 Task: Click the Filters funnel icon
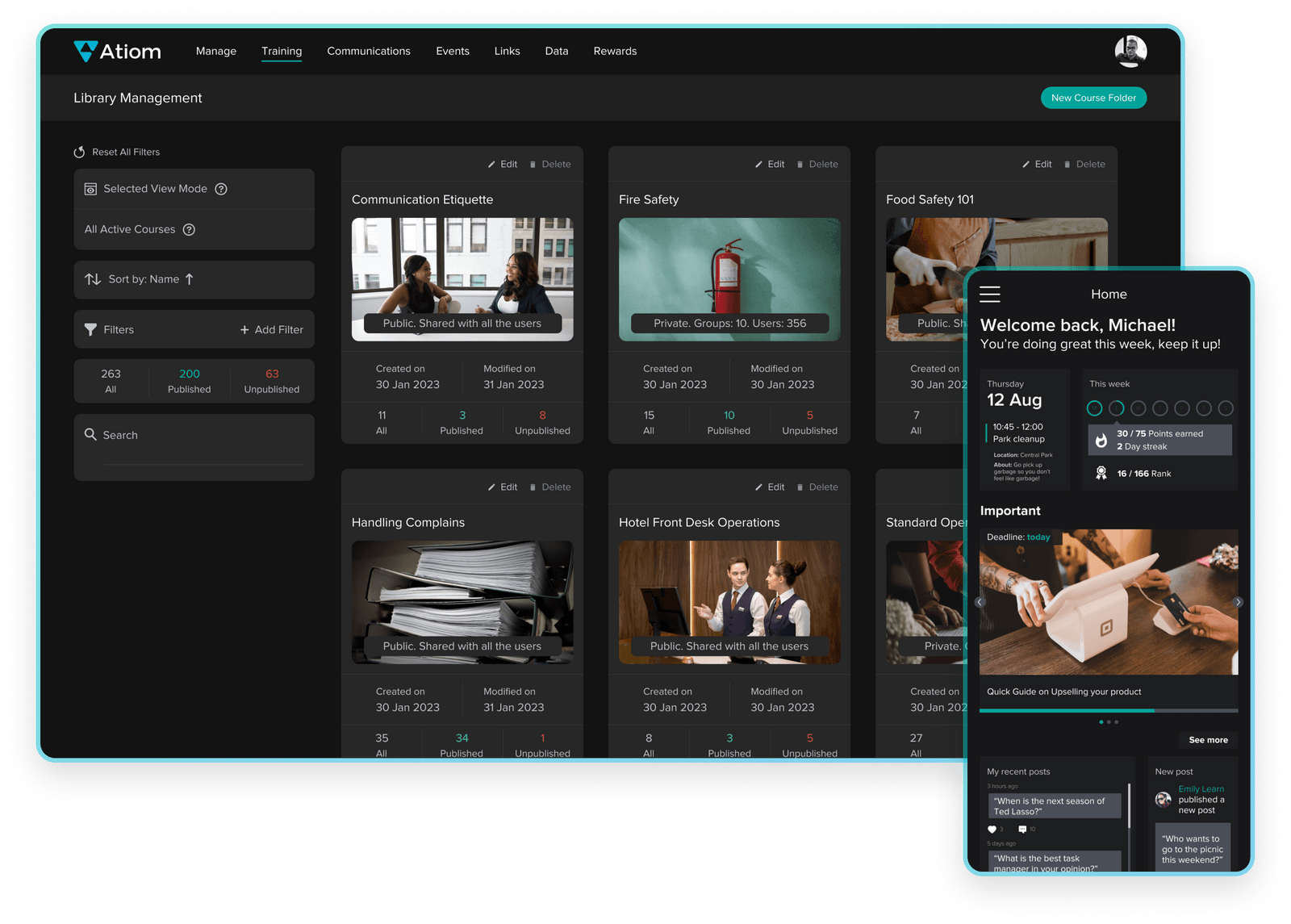[x=90, y=329]
